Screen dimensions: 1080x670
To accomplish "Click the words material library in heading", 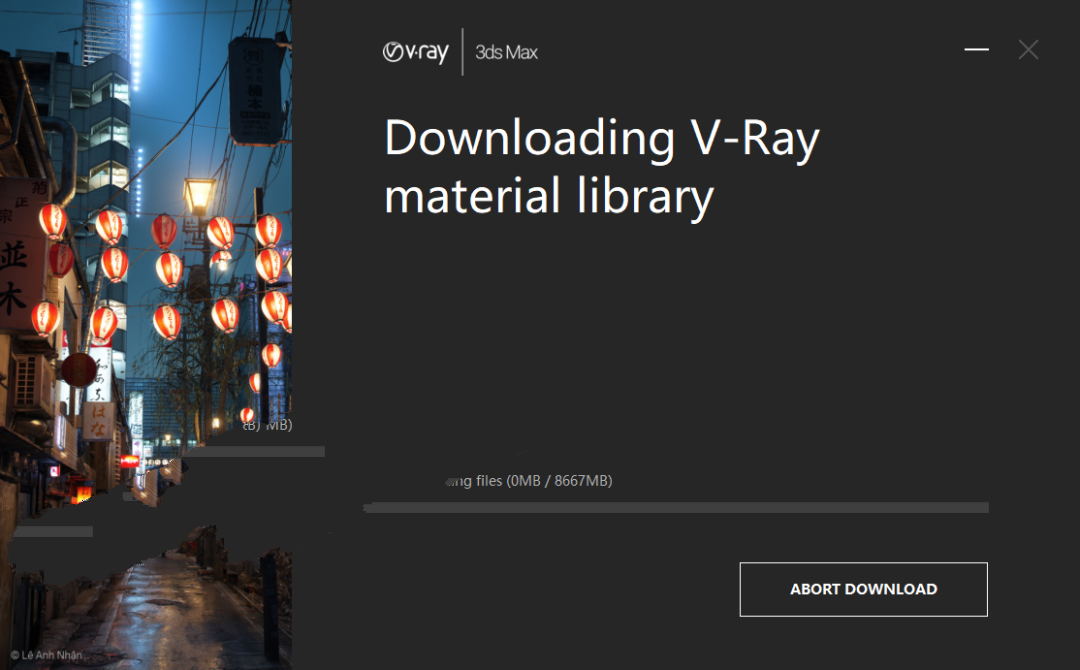I will coord(549,197).
